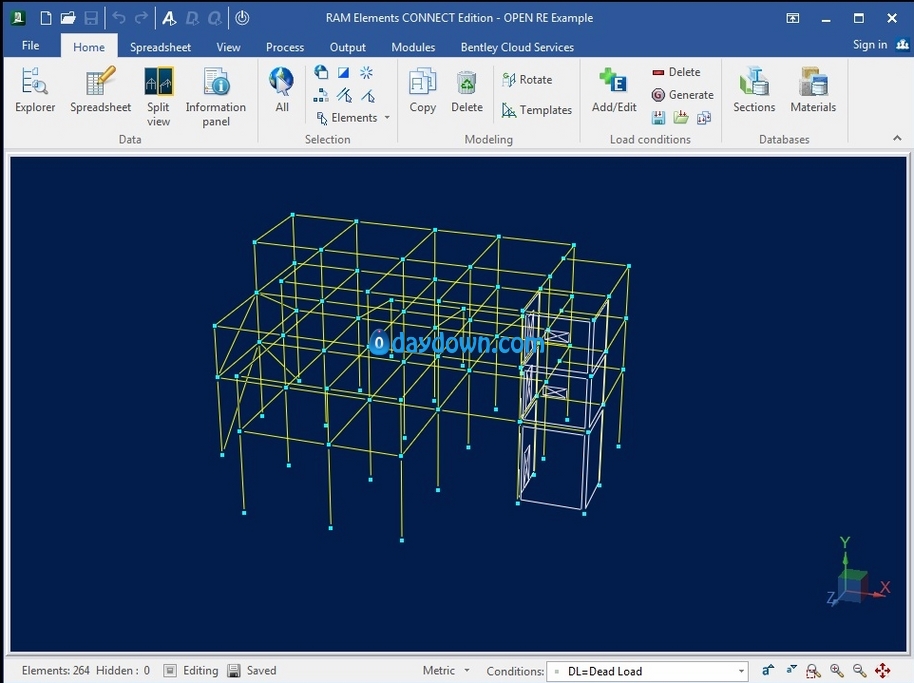Click the ribbon display options icon
The image size is (914, 683).
point(793,18)
